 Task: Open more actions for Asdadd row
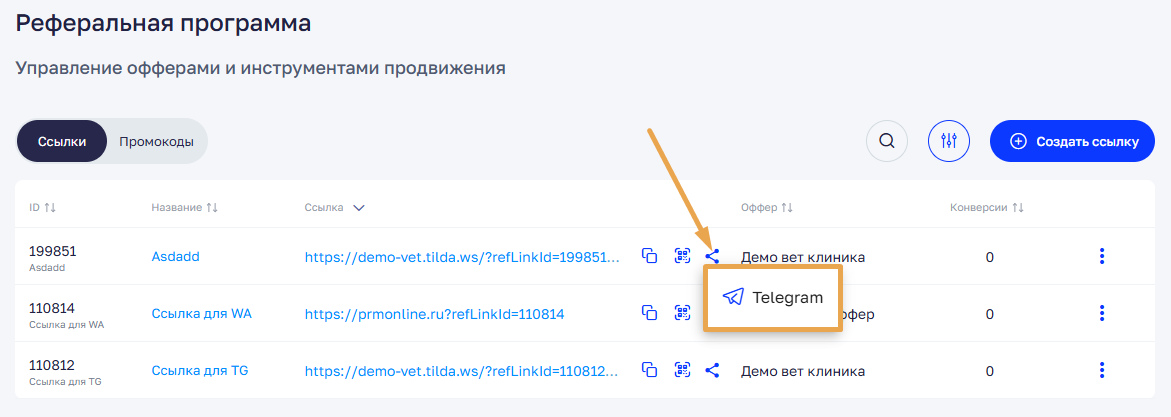(x=1101, y=256)
